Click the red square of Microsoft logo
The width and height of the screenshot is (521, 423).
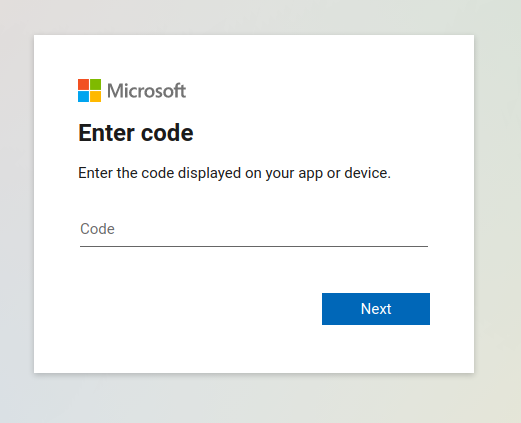[x=83, y=84]
